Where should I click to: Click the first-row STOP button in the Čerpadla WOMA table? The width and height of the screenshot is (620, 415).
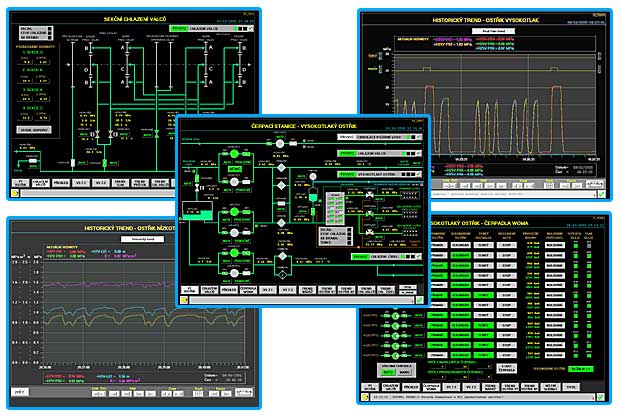coord(507,243)
